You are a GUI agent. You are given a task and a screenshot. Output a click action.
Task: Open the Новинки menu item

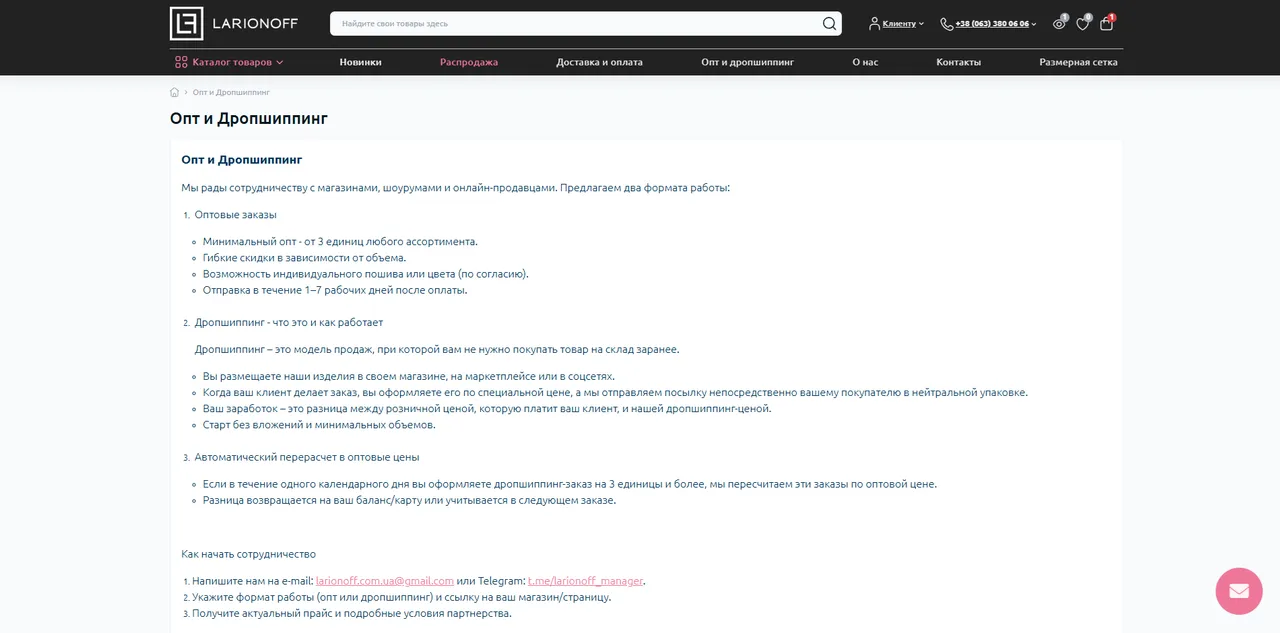coord(360,62)
